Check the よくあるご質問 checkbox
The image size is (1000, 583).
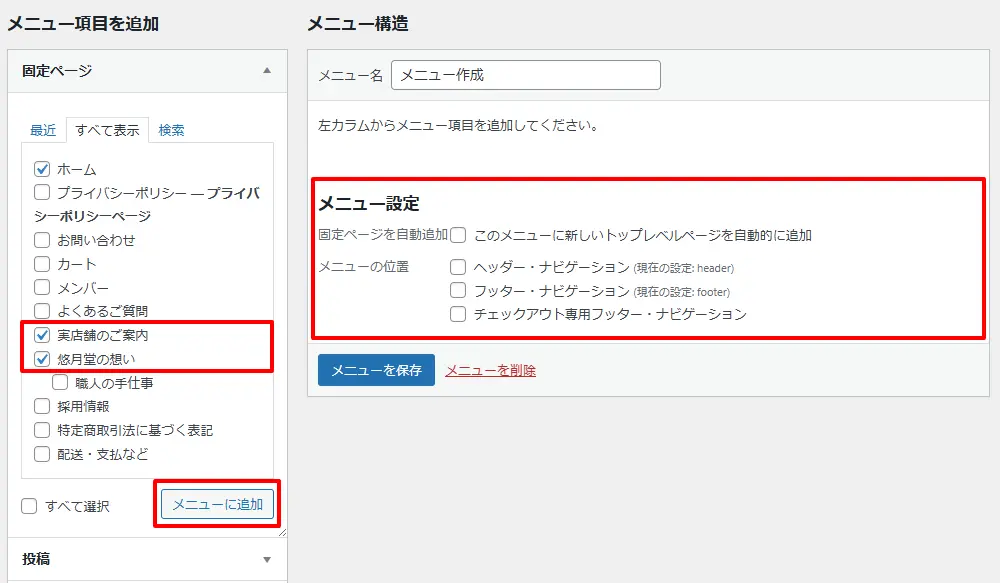coord(42,311)
